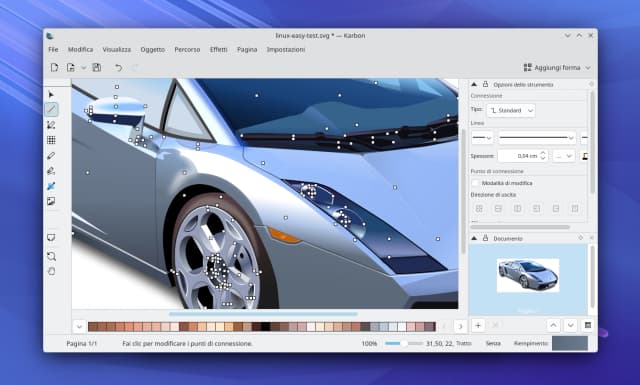Pick the first brown swatch in palette

tap(93, 327)
